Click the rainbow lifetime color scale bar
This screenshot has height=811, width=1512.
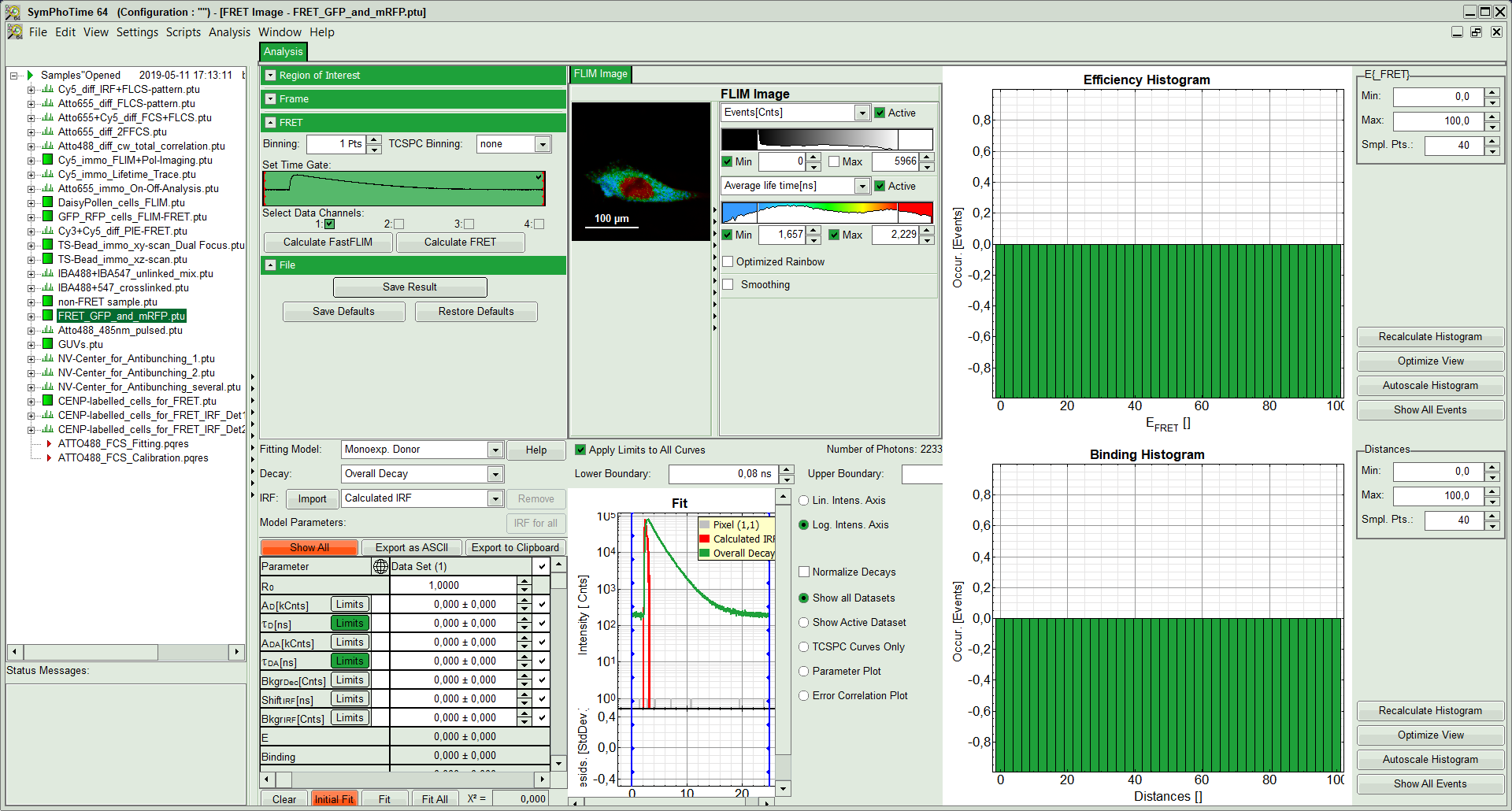[x=827, y=213]
